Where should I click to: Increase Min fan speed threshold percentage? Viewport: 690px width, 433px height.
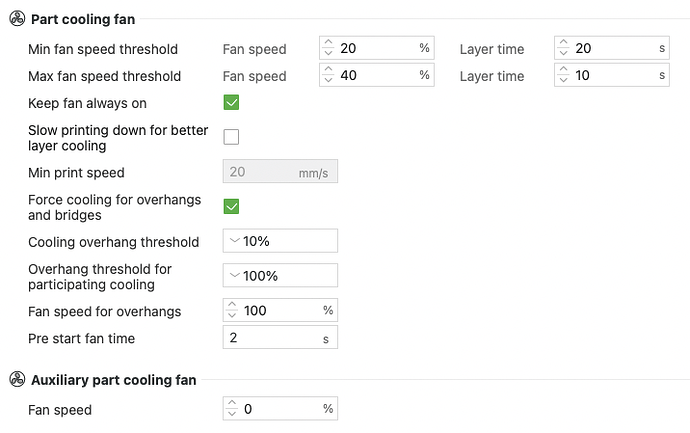click(328, 43)
